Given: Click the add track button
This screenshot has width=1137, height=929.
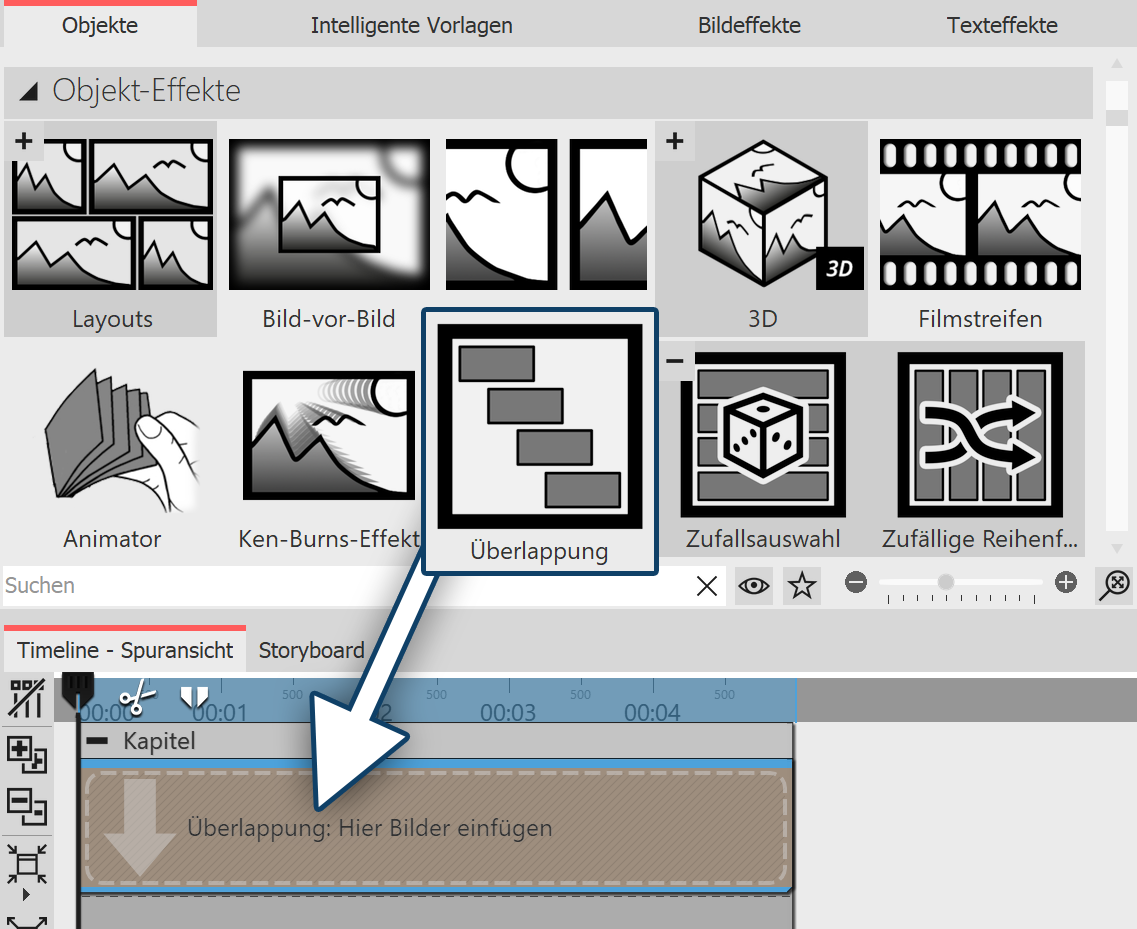Looking at the screenshot, I should (x=26, y=757).
